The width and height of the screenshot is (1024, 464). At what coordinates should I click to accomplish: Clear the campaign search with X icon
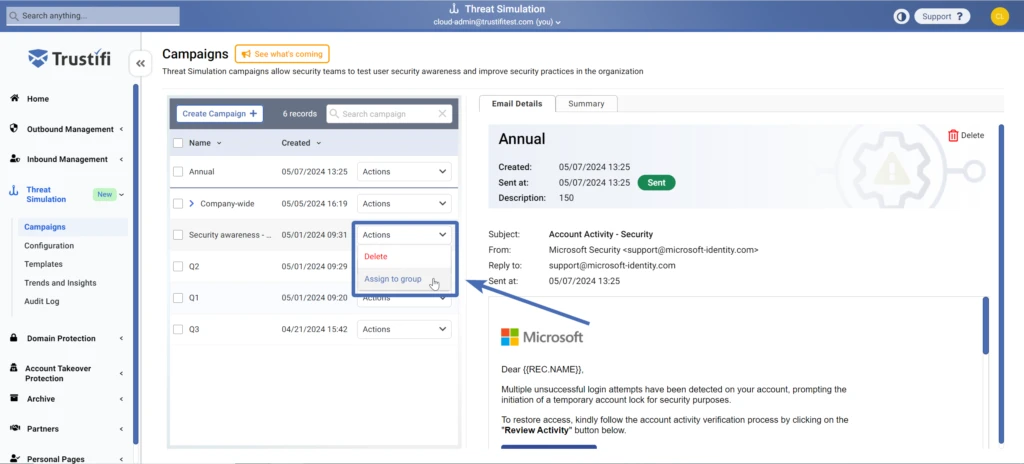pyautogui.click(x=442, y=114)
